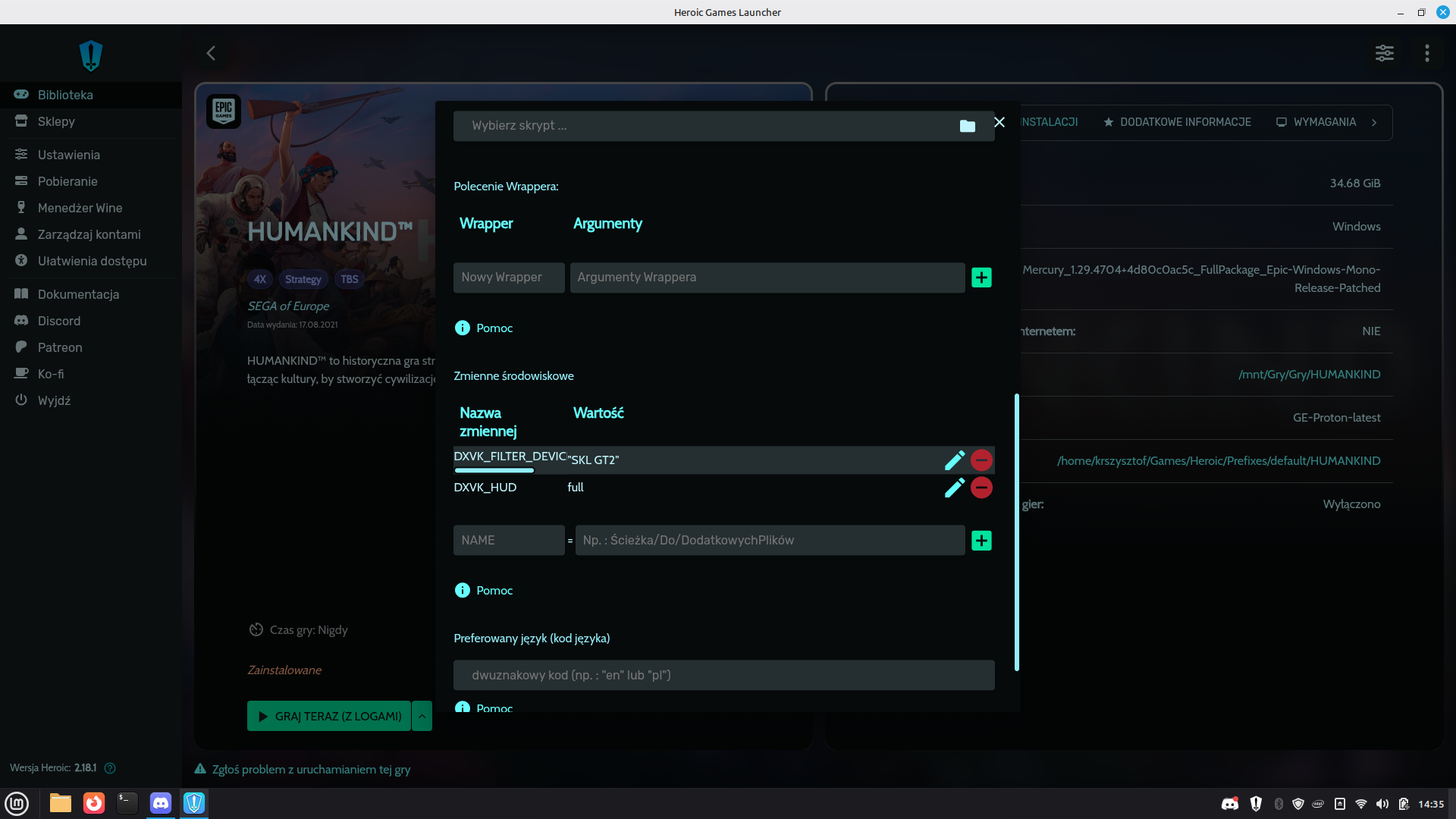This screenshot has height=819, width=1456.
Task: Add environment variable with green plus
Action: [x=981, y=541]
